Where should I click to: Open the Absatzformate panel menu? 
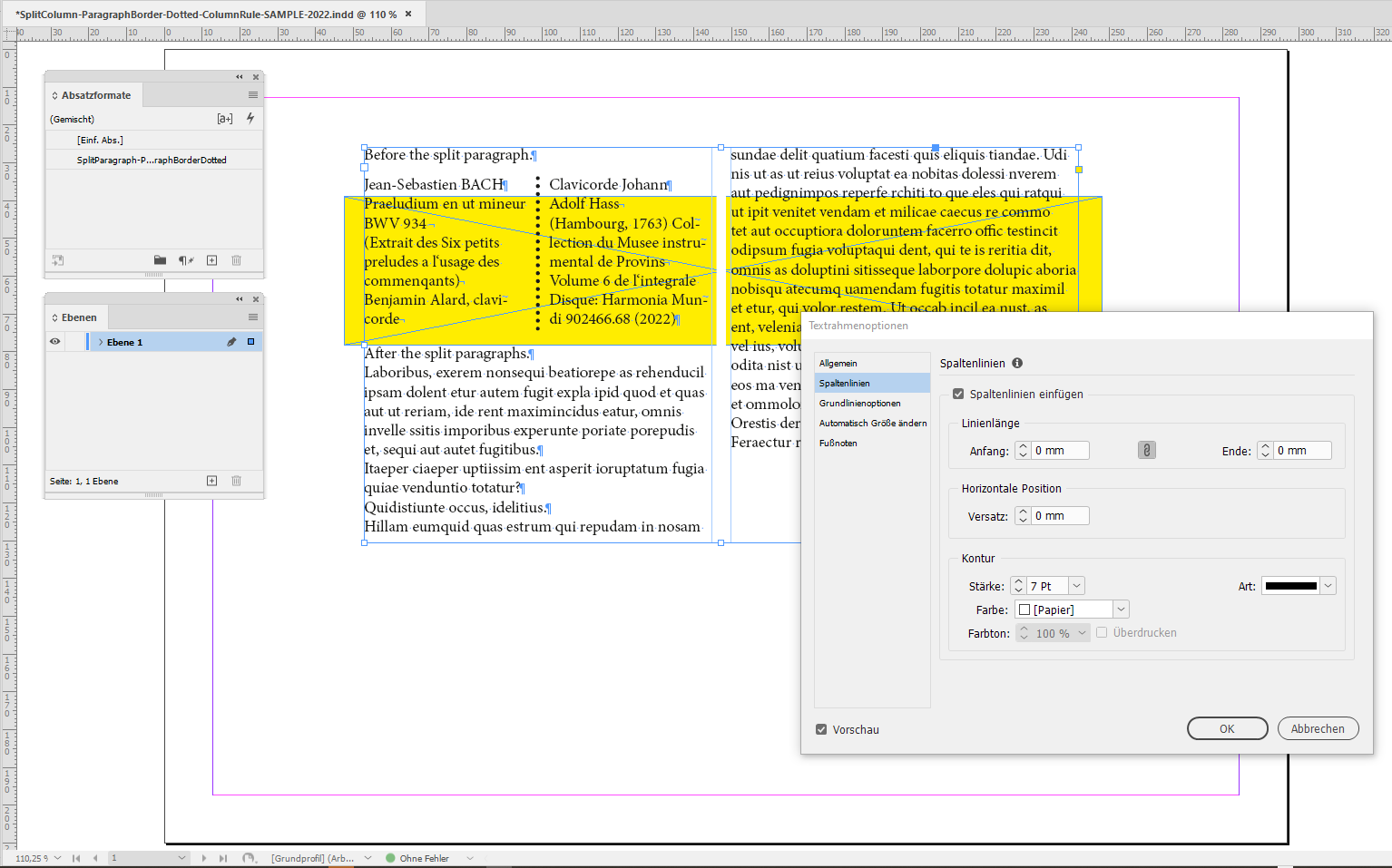point(251,94)
